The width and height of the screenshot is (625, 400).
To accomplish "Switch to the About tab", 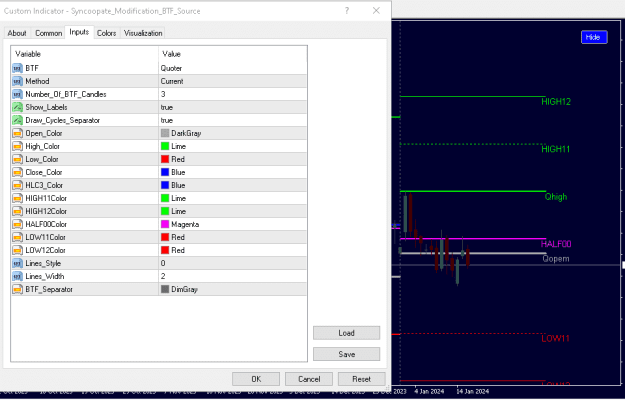I will (x=17, y=33).
